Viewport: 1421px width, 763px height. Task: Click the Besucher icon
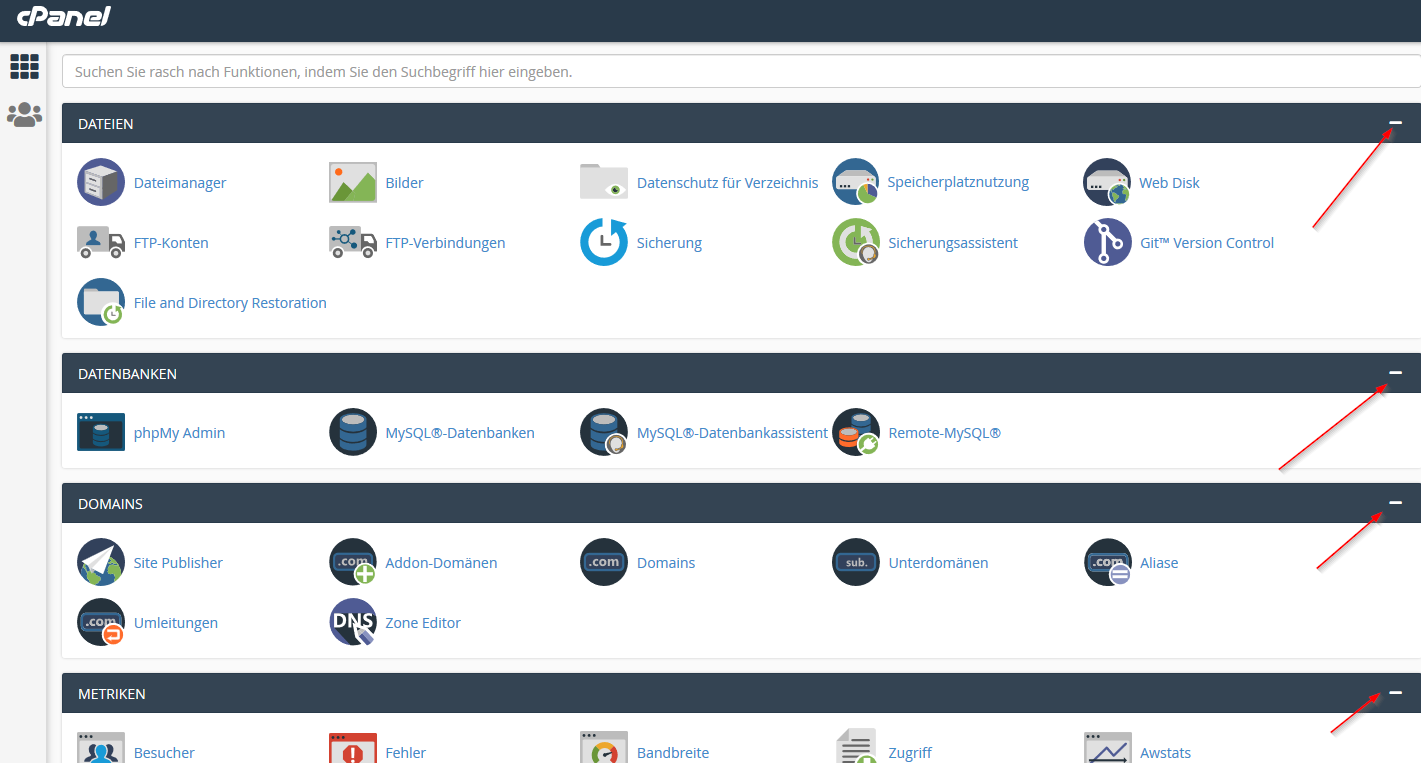(x=101, y=748)
